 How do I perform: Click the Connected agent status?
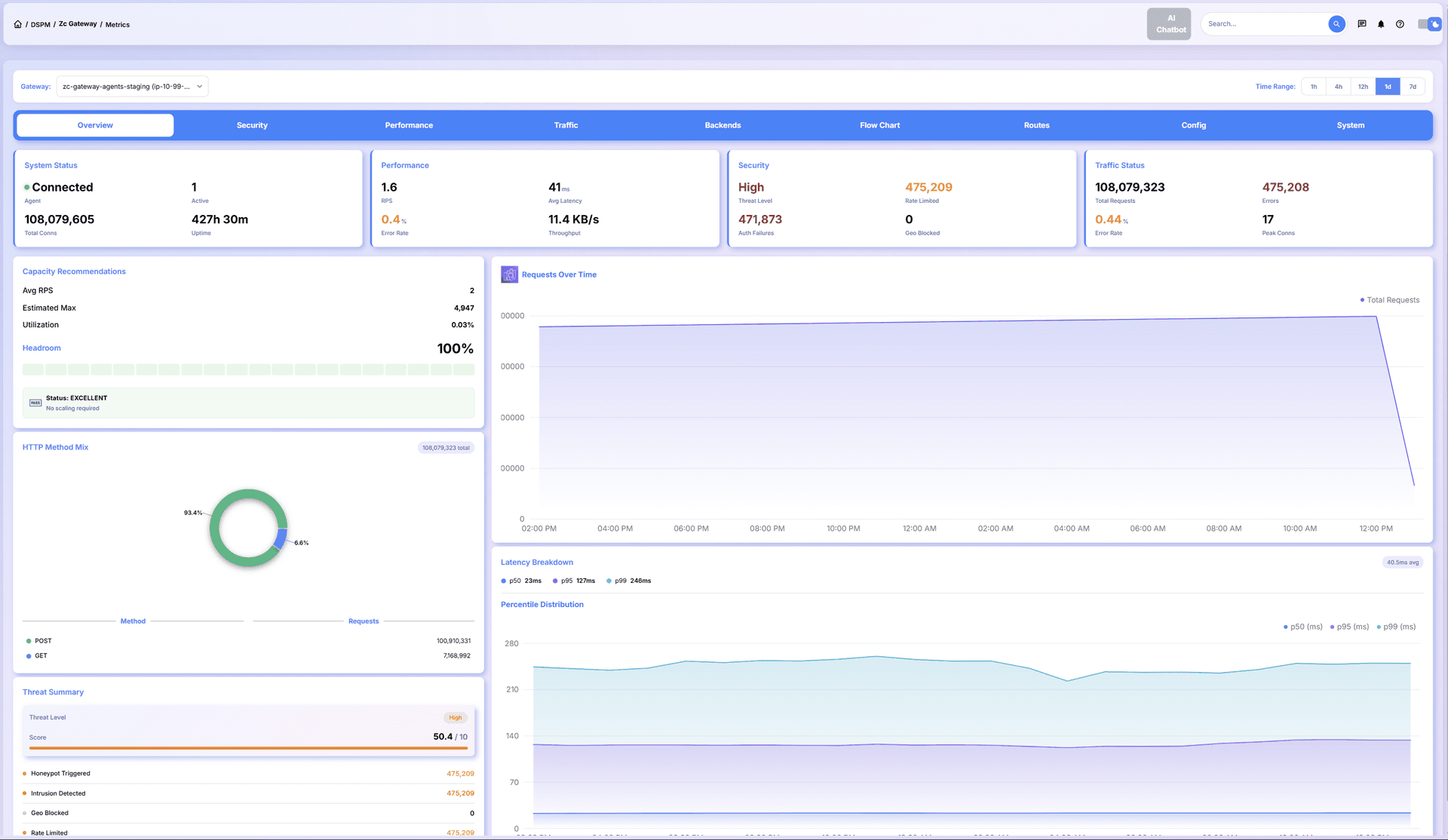coord(59,187)
